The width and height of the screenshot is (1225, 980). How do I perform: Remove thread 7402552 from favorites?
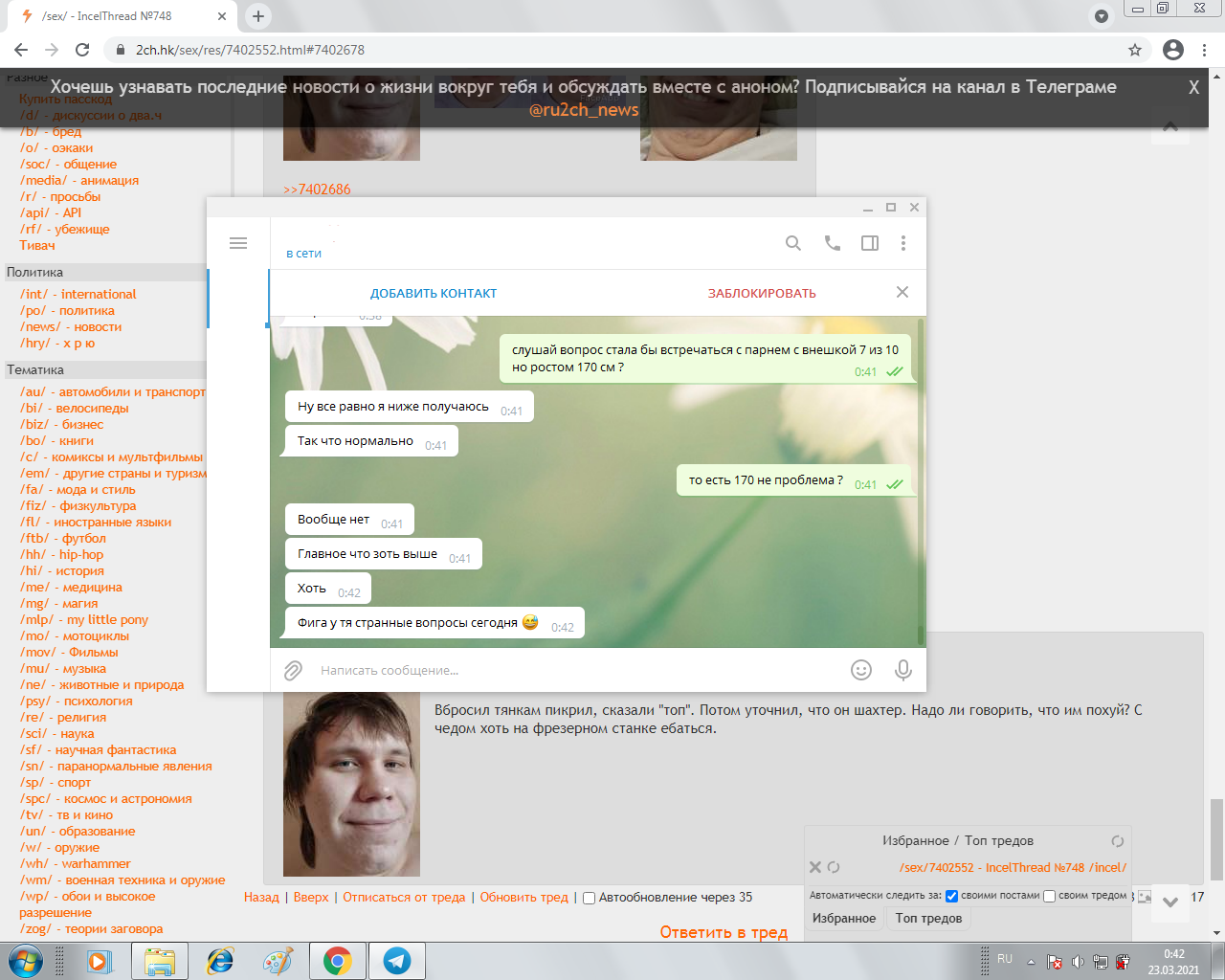815,867
